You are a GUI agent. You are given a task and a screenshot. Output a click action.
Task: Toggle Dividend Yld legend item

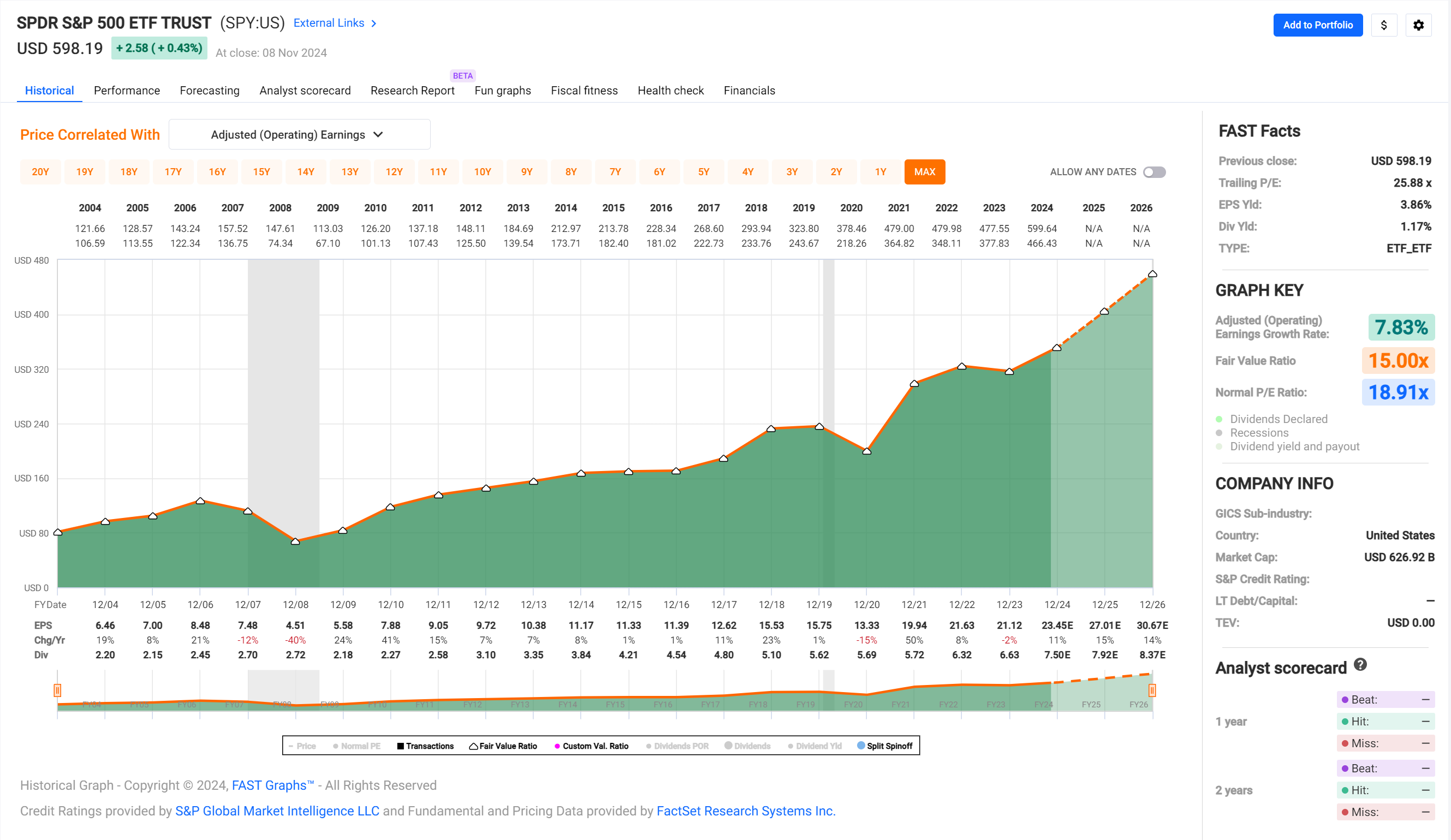pyautogui.click(x=814, y=746)
